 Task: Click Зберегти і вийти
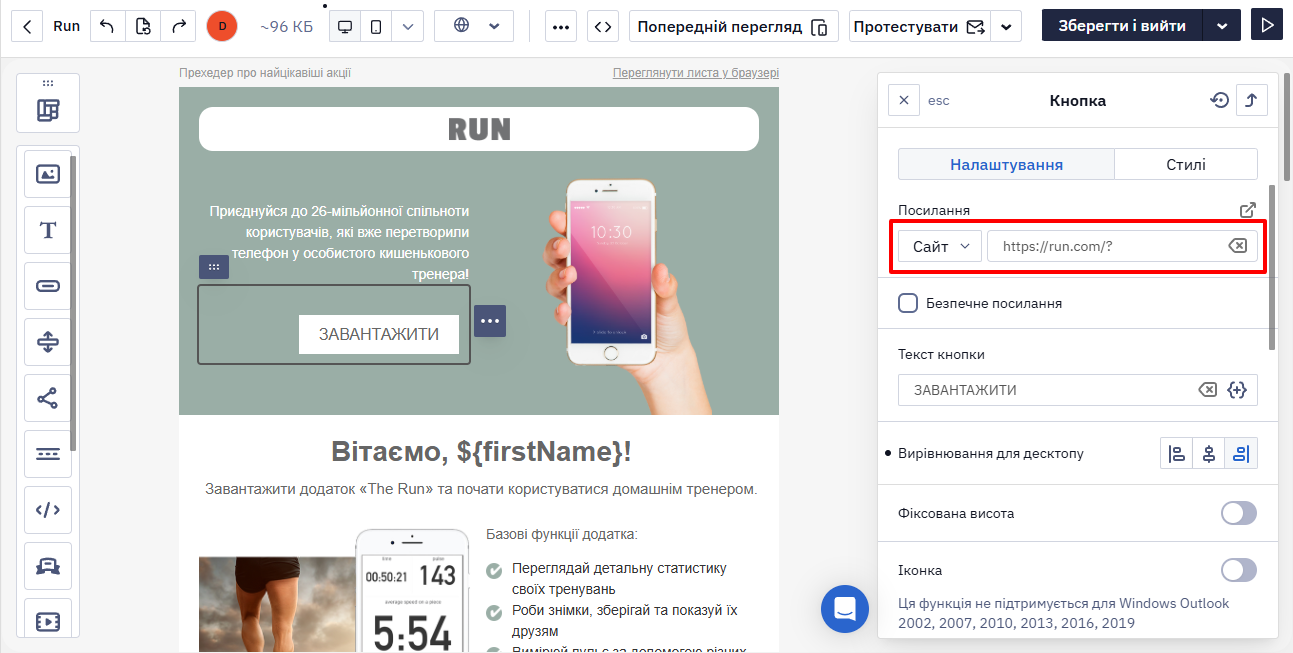click(x=1122, y=26)
